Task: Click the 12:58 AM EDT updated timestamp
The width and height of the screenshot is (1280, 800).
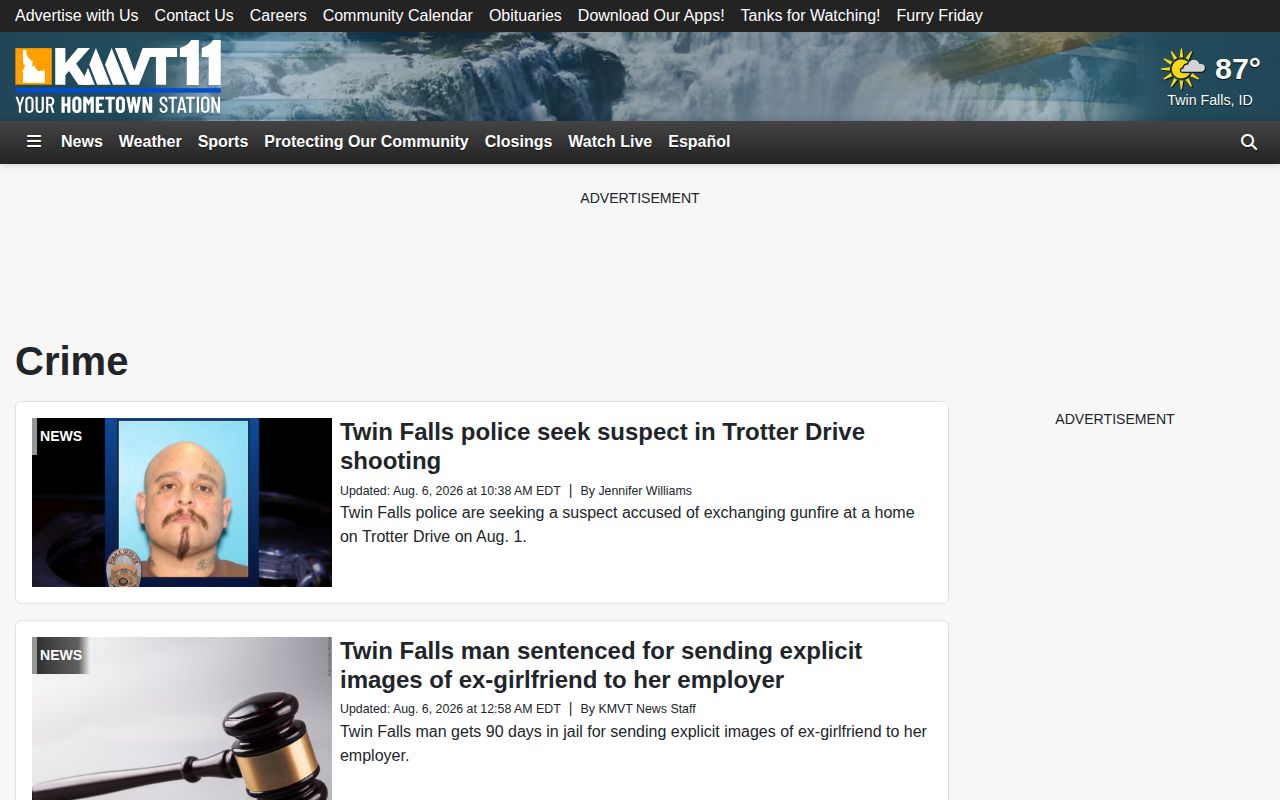Action: [450, 709]
